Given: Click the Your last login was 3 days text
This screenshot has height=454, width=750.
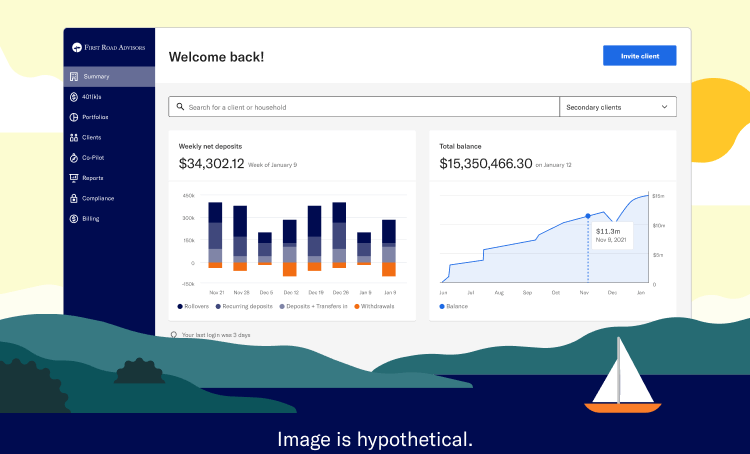Looking at the screenshot, I should 216,335.
